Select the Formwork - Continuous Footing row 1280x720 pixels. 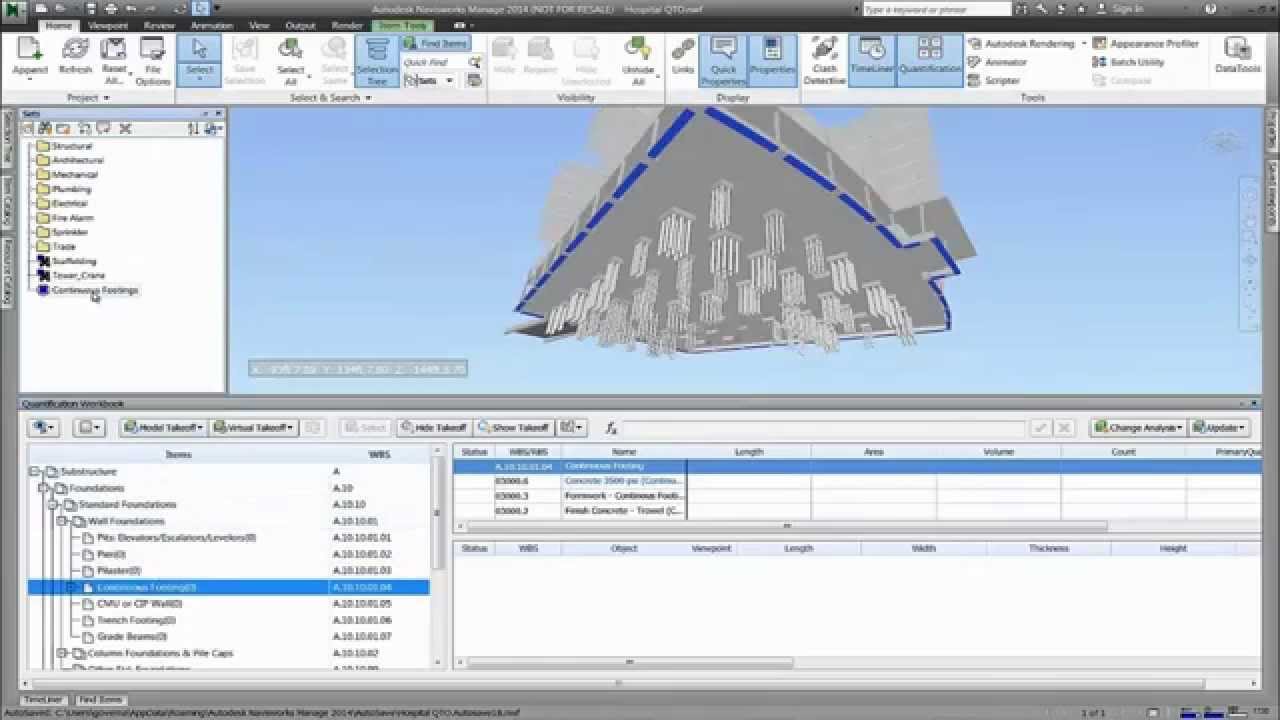857,496
